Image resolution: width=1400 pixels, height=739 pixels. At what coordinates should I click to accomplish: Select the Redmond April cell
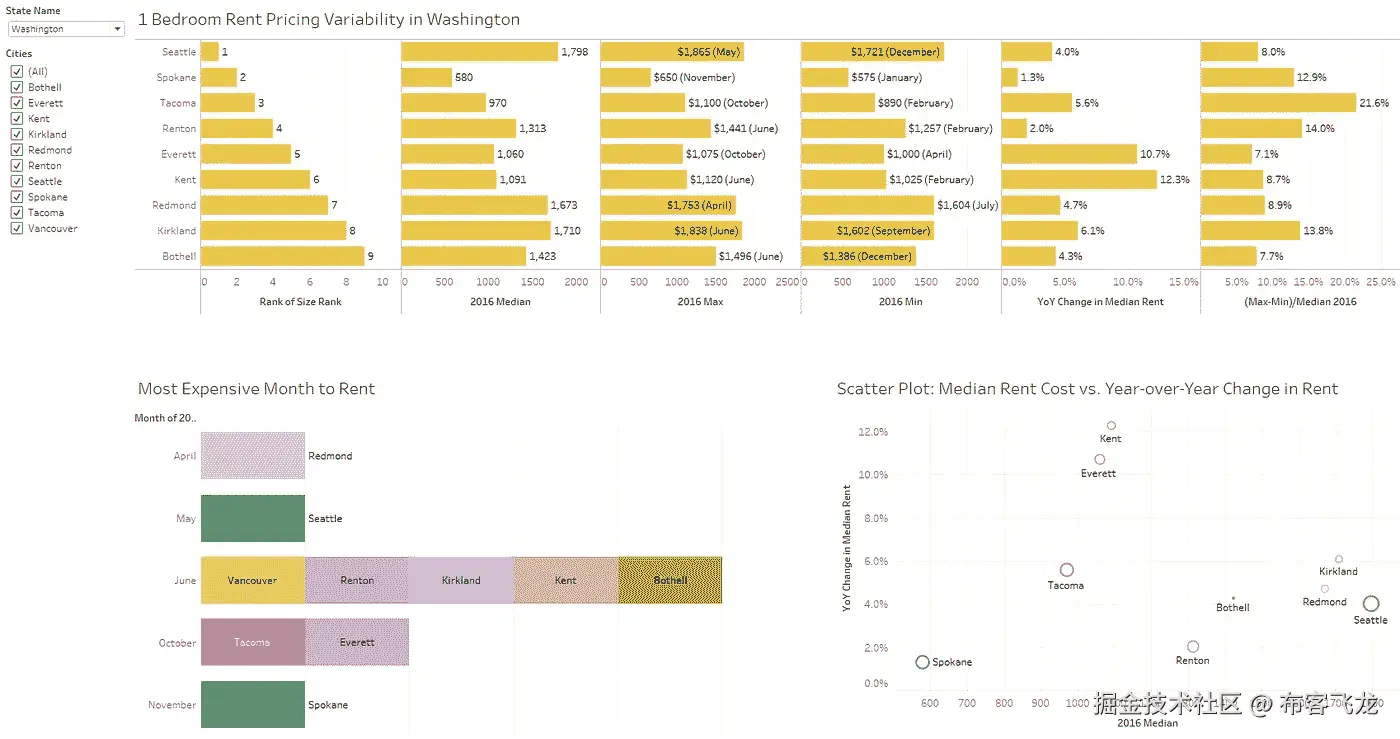coord(252,456)
